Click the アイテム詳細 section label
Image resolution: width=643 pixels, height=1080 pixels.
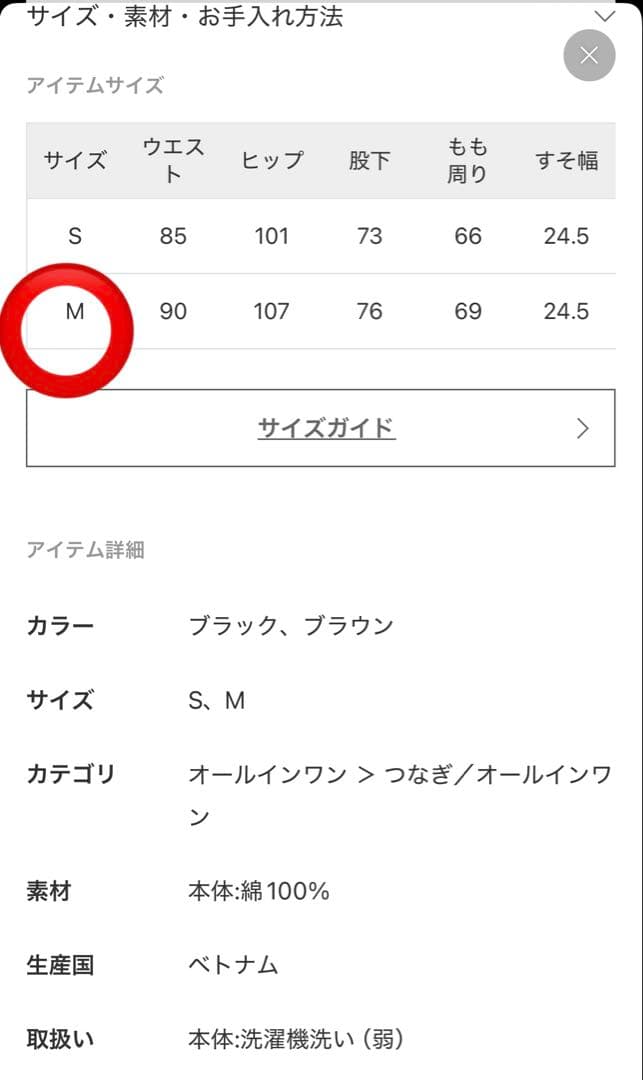point(85,549)
